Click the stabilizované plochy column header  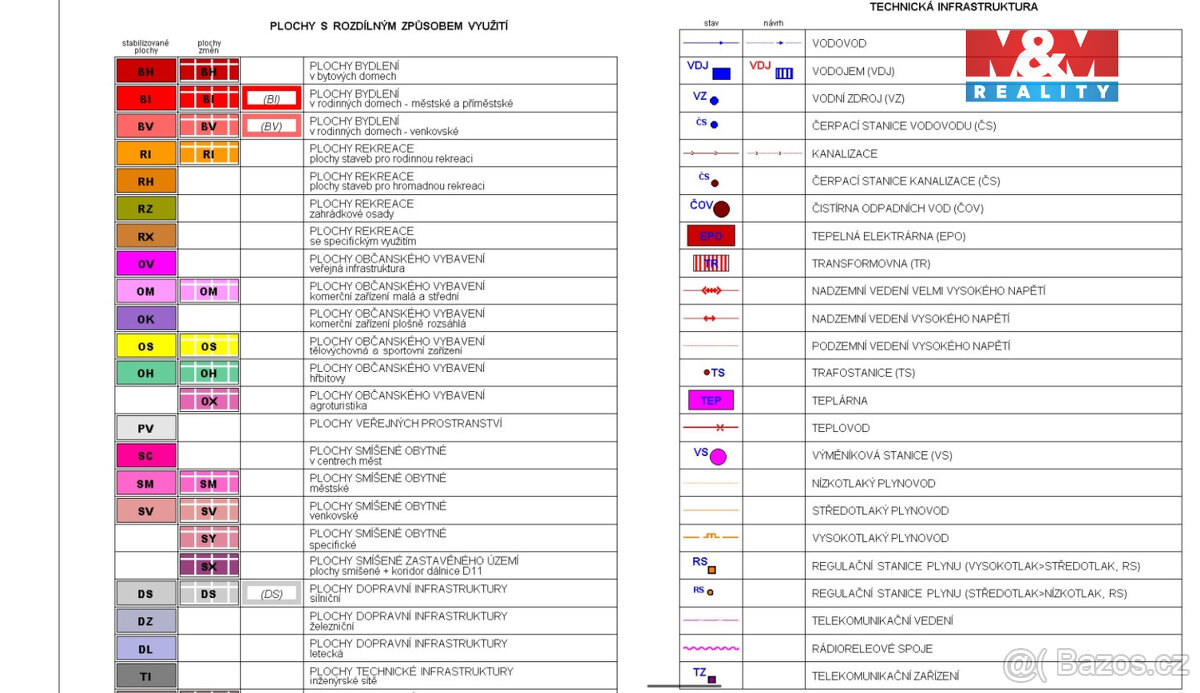146,46
